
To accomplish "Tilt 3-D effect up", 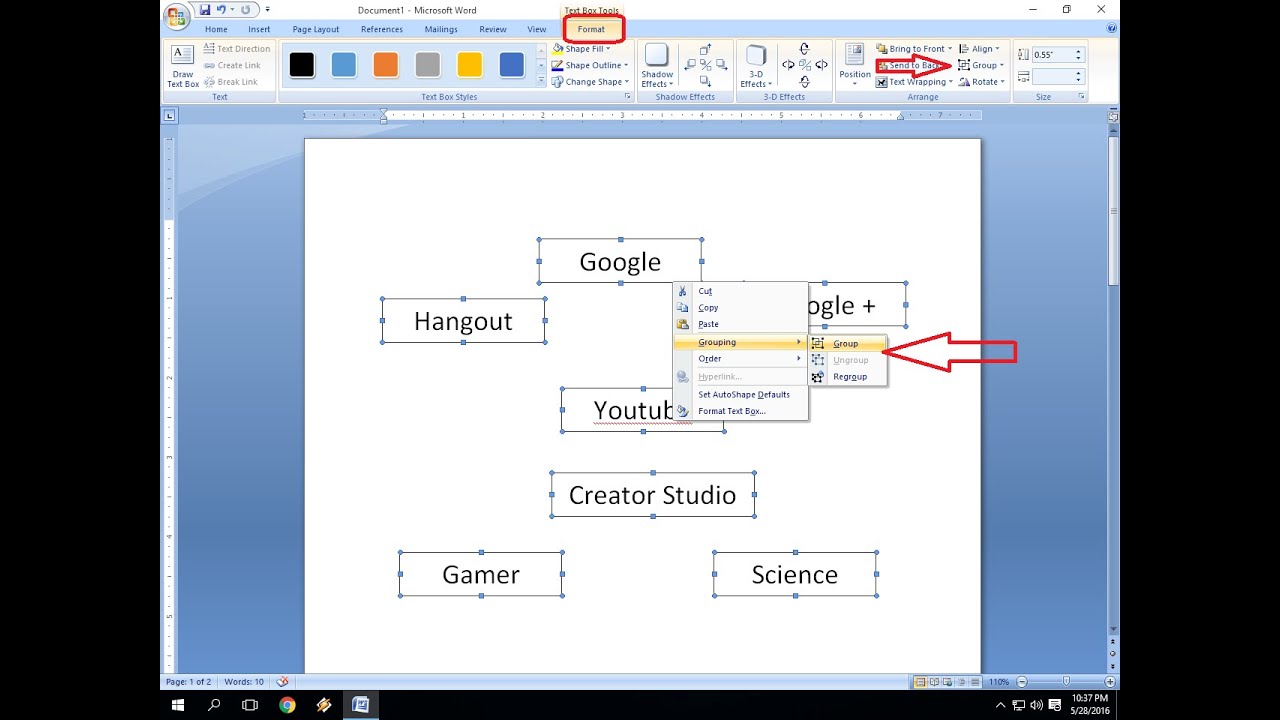I will (x=805, y=50).
